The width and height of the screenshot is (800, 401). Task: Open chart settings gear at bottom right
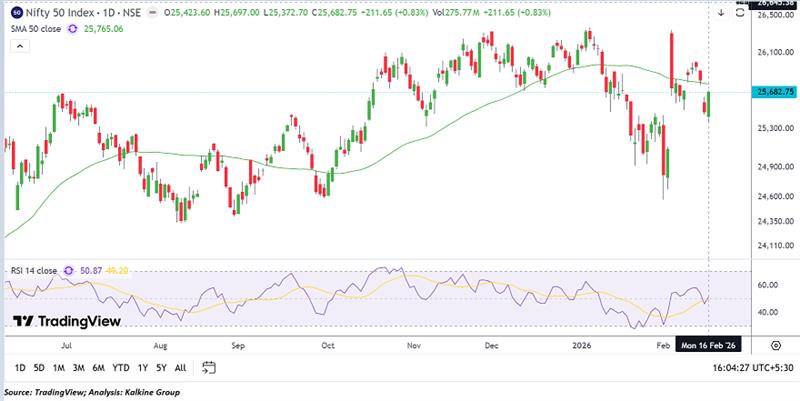775,343
